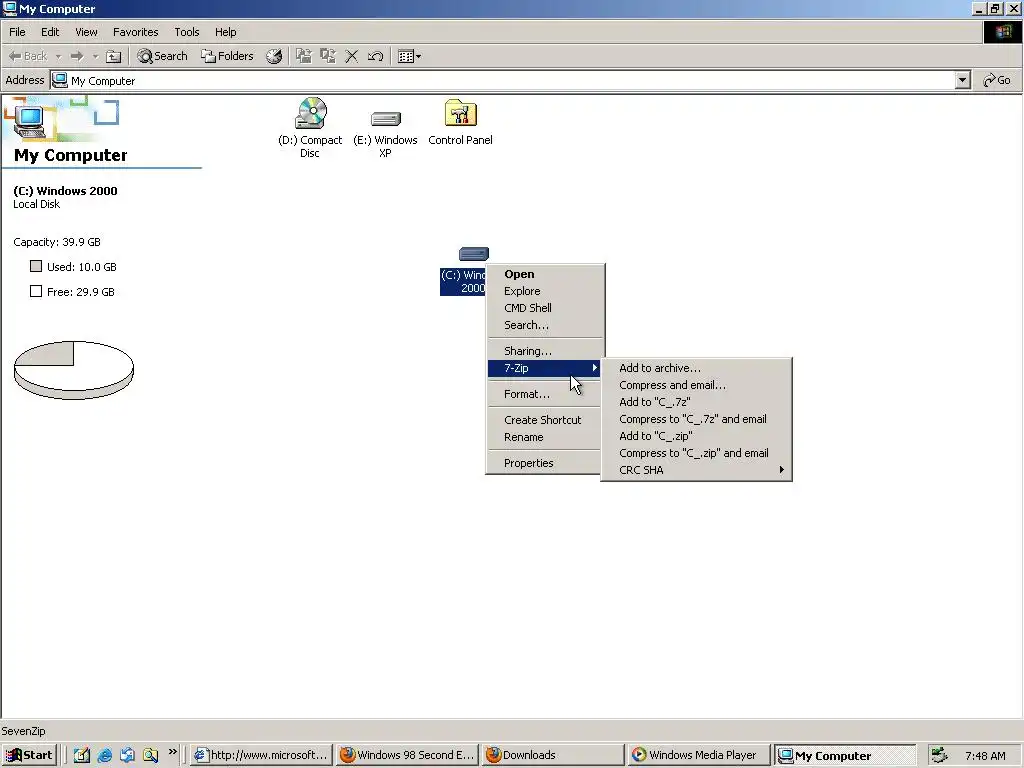Select Add to "C_.7z" option
1024x768 pixels.
696,402
